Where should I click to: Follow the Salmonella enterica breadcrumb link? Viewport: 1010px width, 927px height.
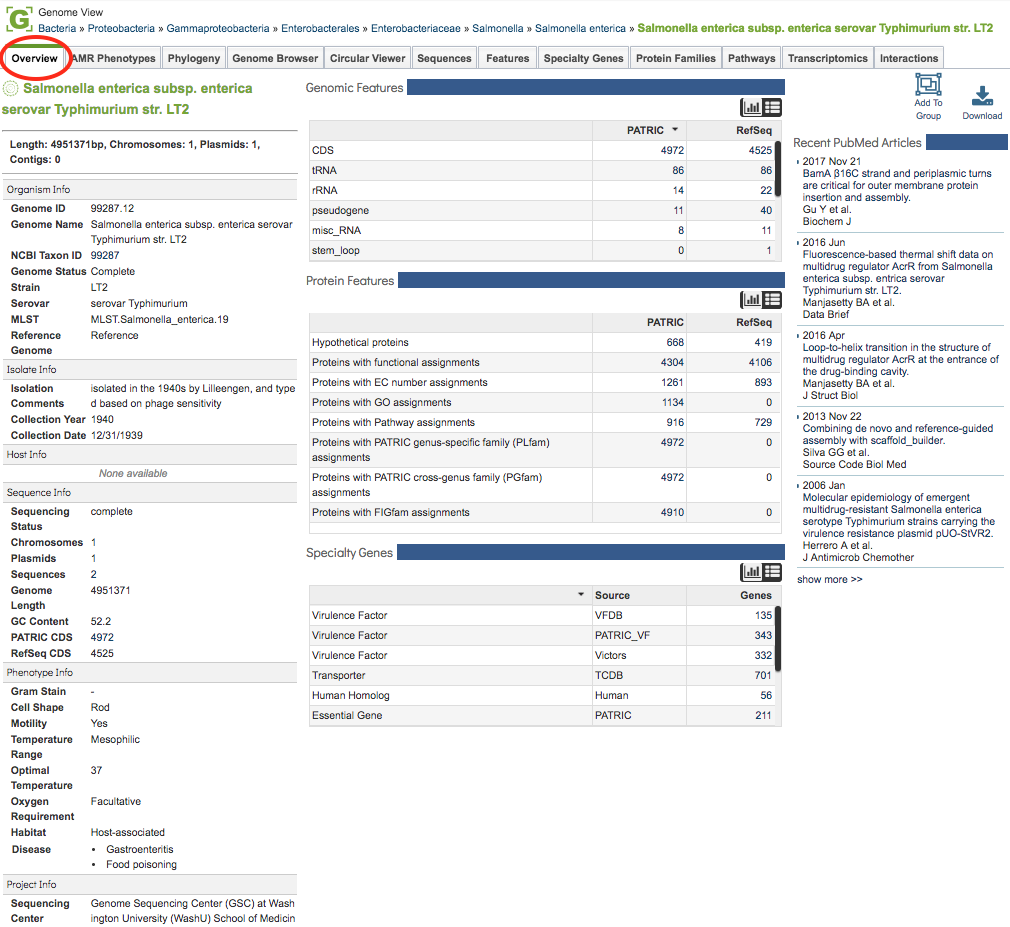(x=580, y=28)
